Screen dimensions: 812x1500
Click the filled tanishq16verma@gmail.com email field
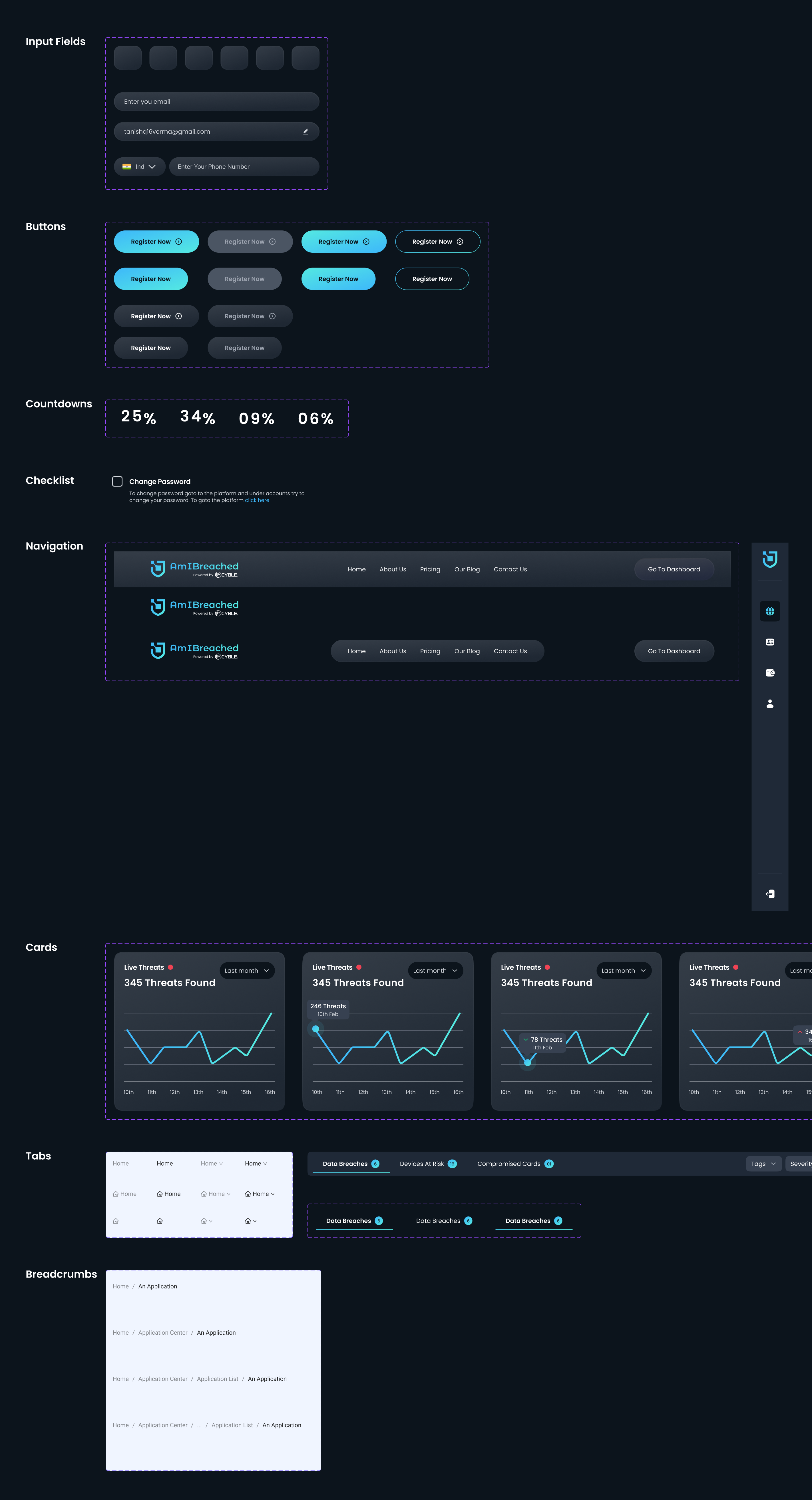[216, 132]
